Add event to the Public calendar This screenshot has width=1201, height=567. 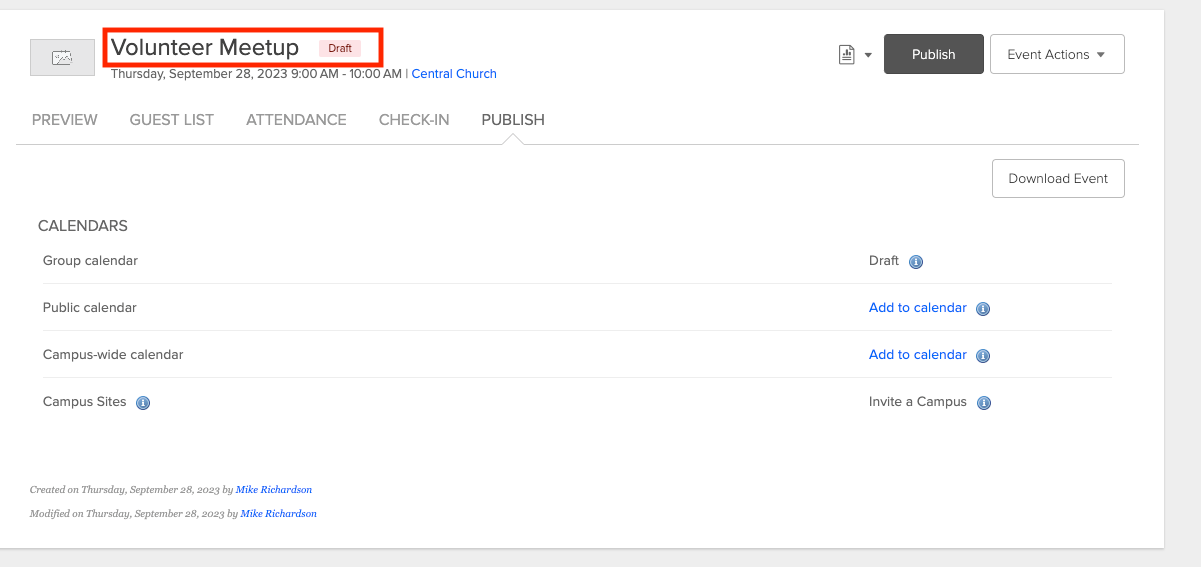point(918,308)
